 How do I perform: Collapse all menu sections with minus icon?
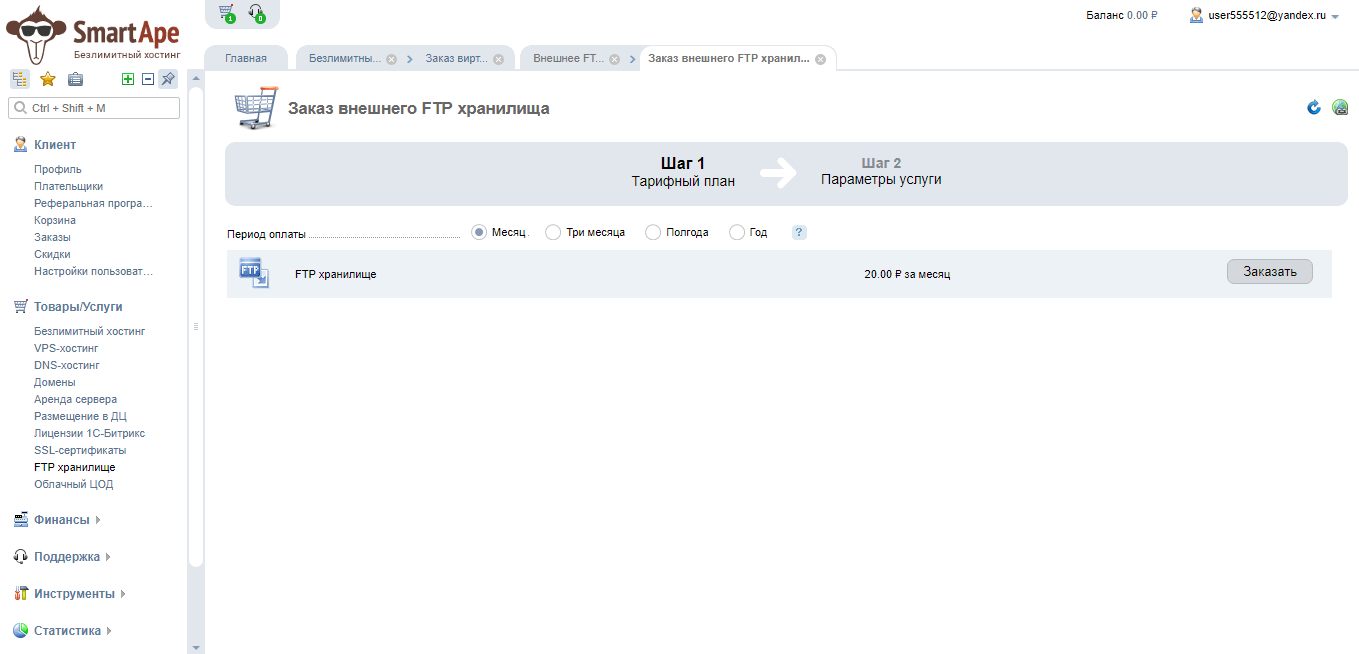tap(148, 79)
